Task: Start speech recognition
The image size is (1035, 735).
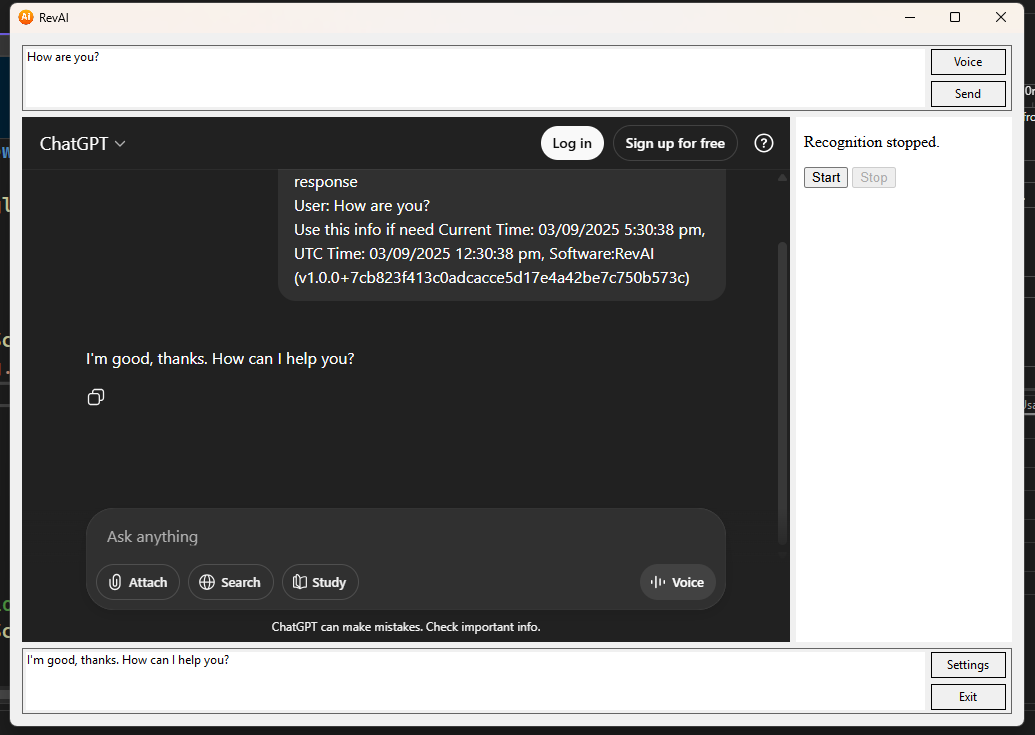Action: tap(825, 177)
